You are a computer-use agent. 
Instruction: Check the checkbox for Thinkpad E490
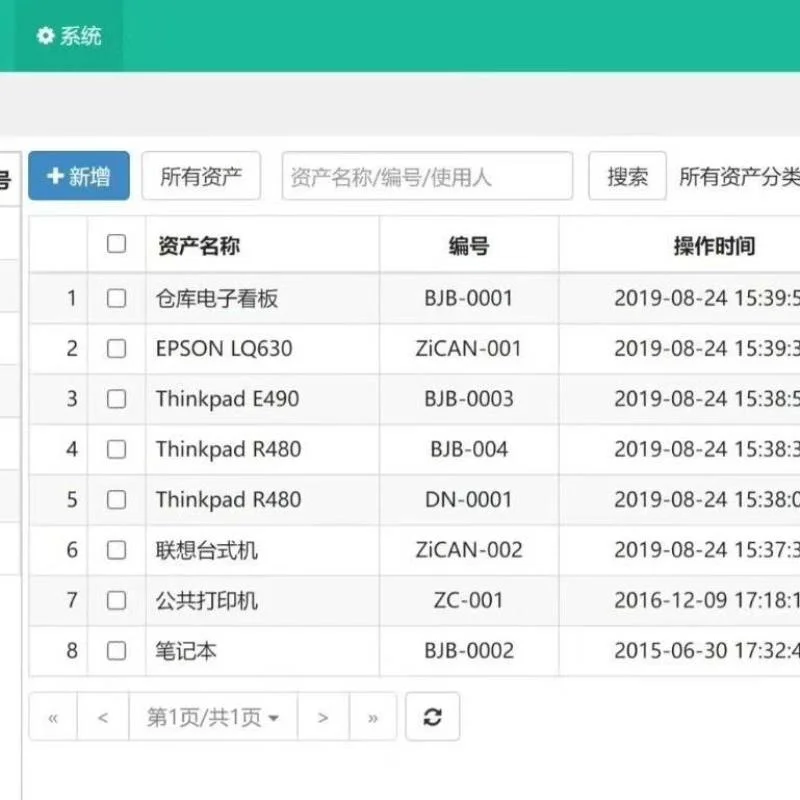pos(117,398)
